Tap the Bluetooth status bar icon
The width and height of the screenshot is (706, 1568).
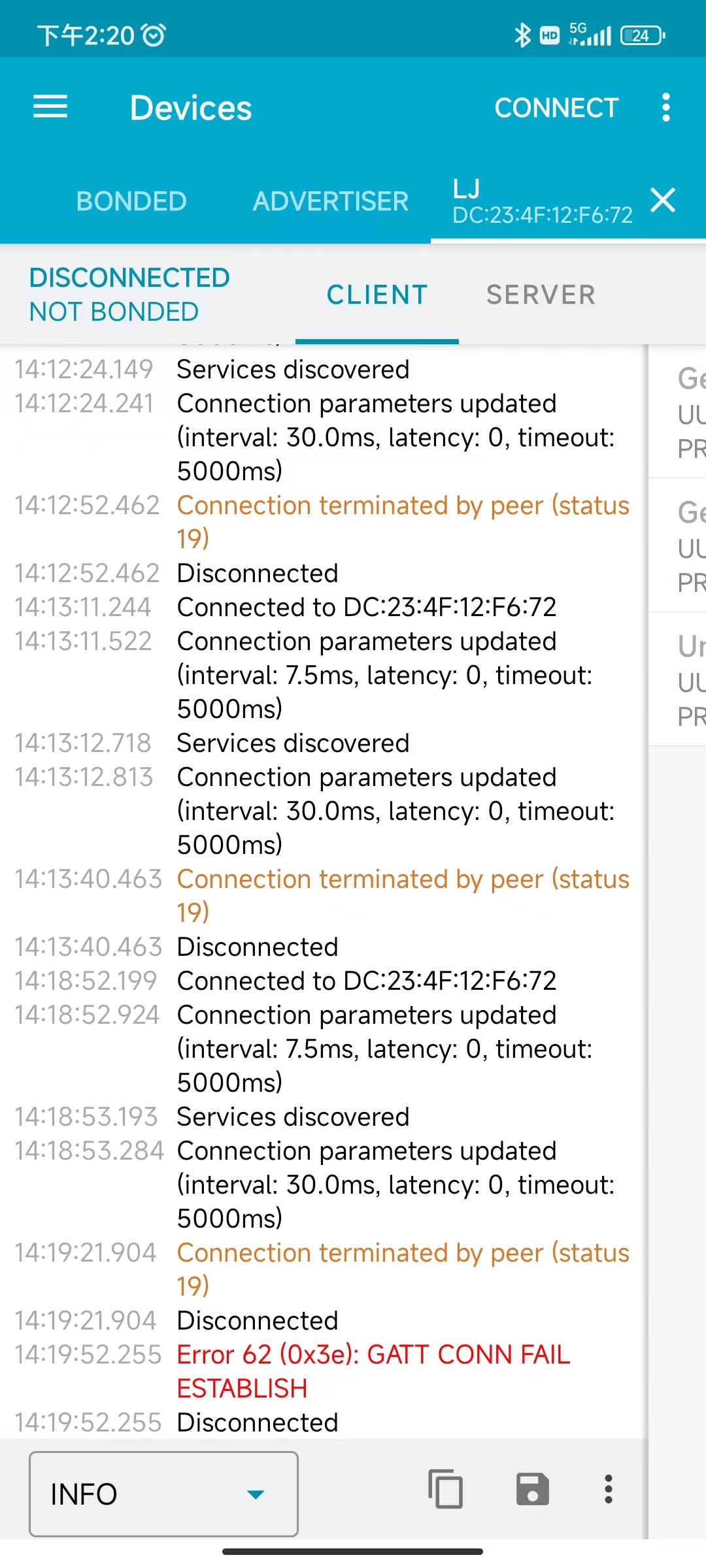click(522, 35)
